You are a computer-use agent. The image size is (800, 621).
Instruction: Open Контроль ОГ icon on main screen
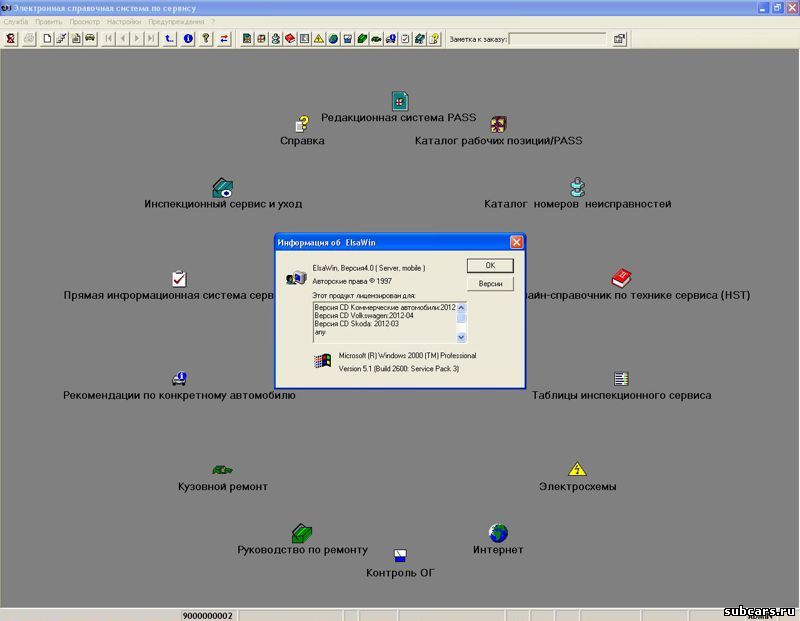(400, 556)
